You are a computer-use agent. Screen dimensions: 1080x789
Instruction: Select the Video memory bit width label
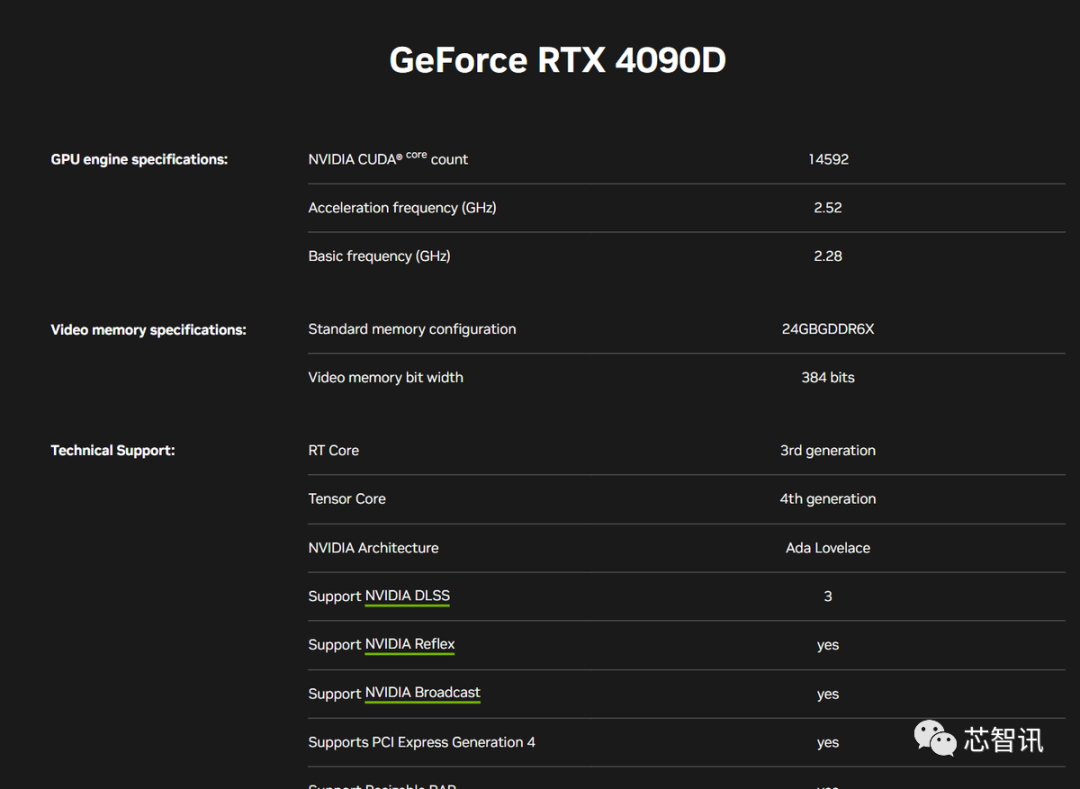(385, 378)
